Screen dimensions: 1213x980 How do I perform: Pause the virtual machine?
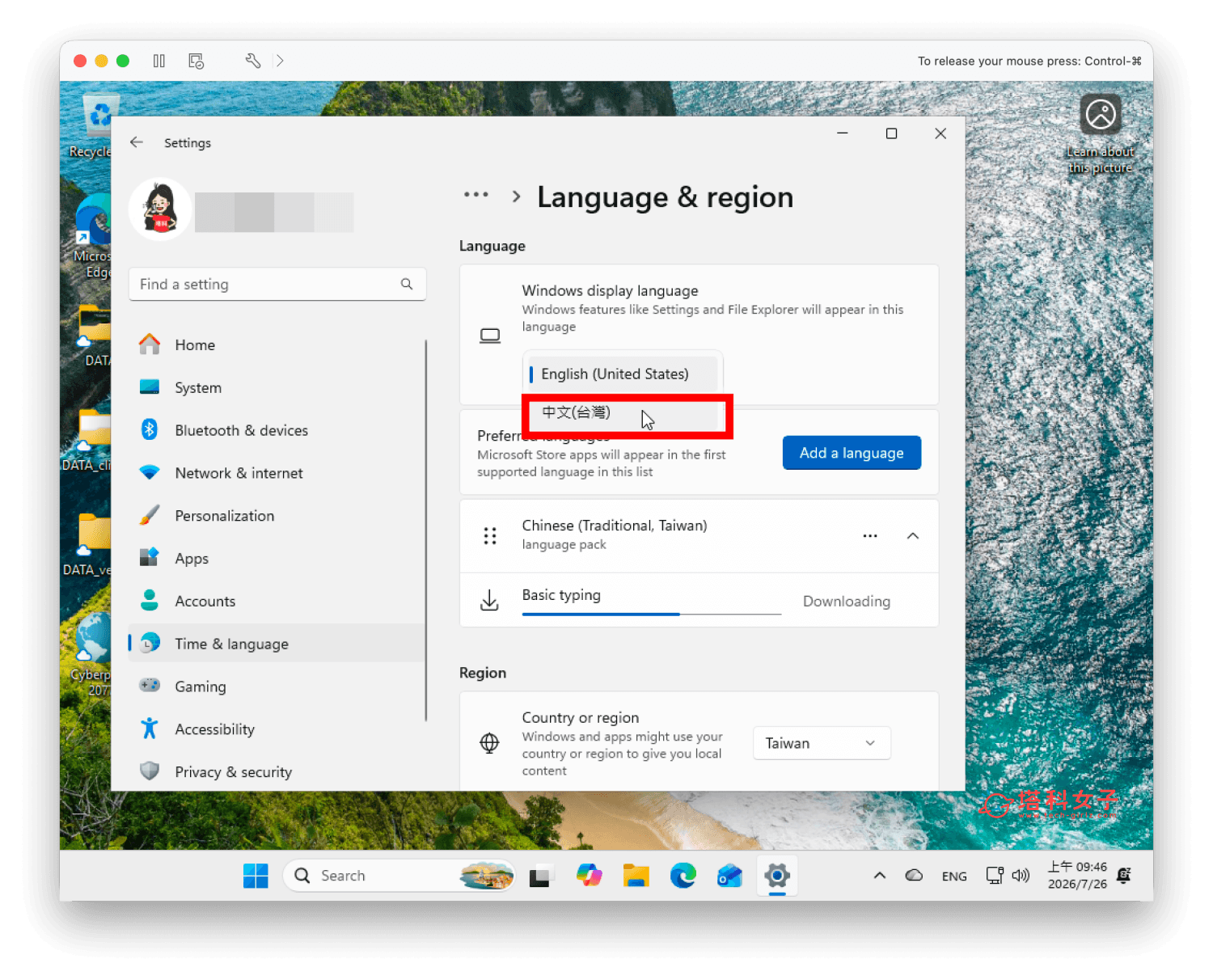[x=159, y=61]
